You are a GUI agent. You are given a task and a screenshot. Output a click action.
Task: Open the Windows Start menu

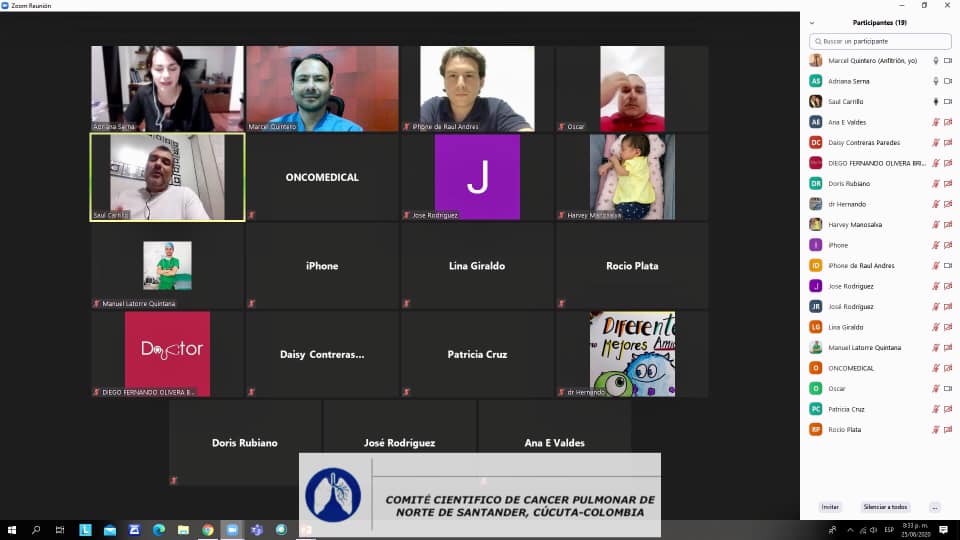point(12,530)
